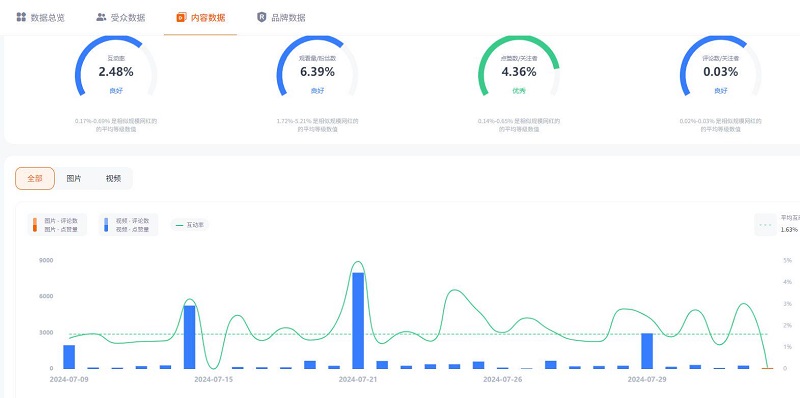Click the orange 内容数据 tab icon

tap(181, 17)
